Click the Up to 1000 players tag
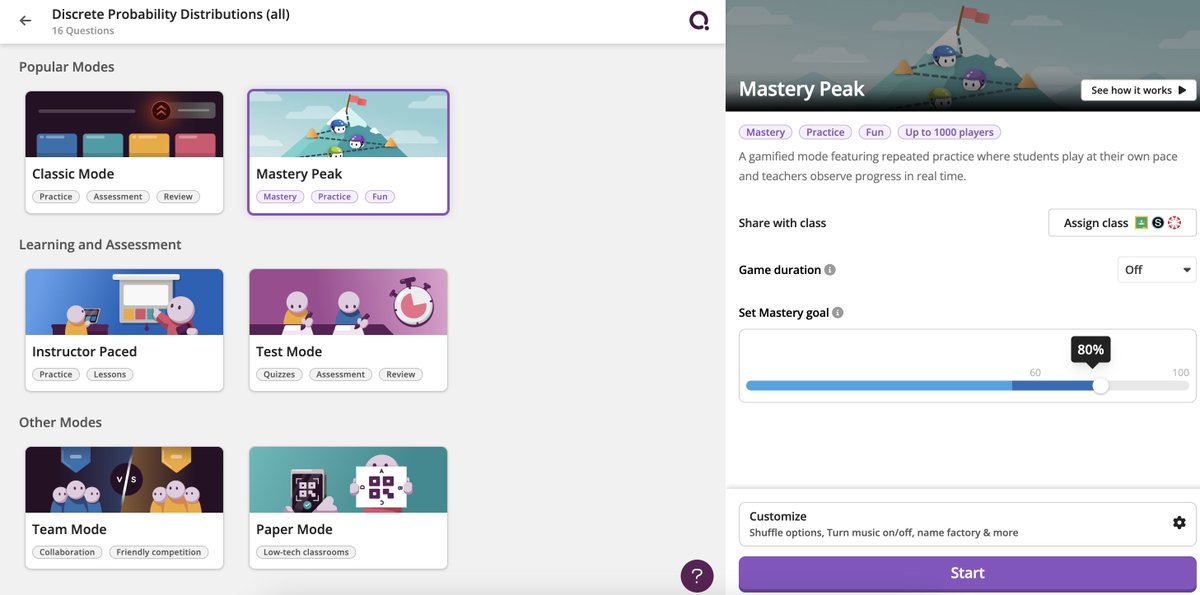The width and height of the screenshot is (1200, 595). (949, 132)
